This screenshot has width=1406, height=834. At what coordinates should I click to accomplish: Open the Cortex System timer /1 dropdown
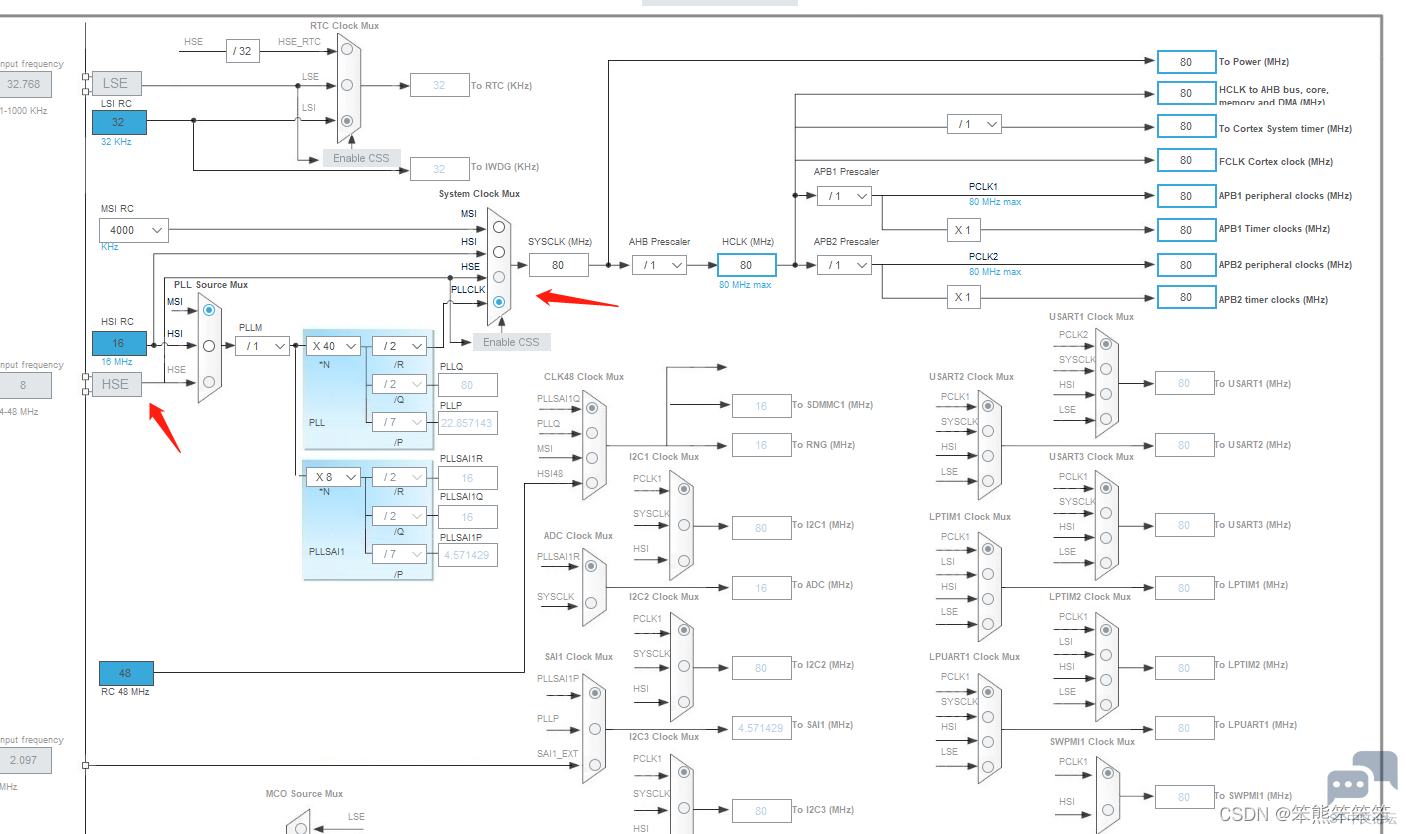974,124
